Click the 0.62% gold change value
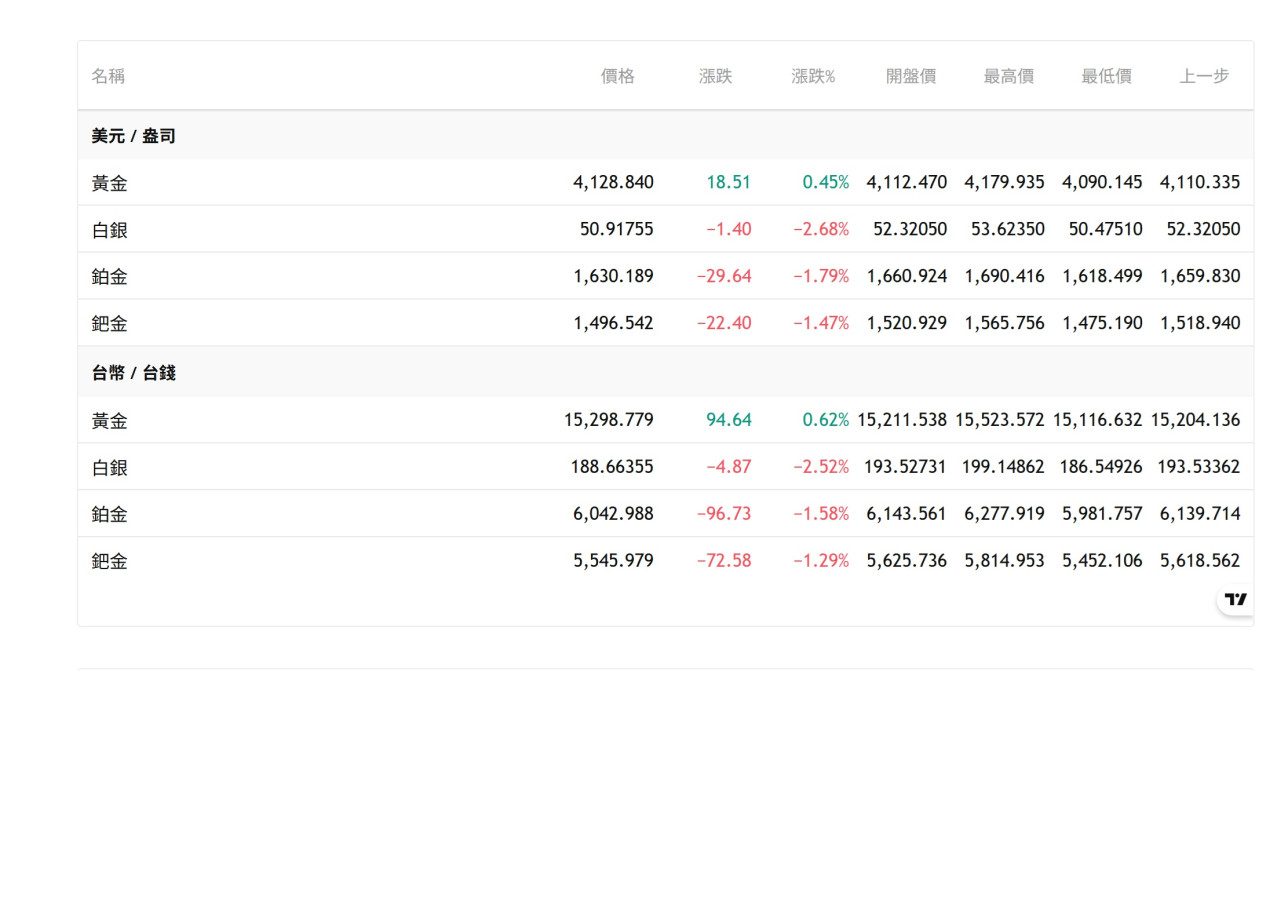 [825, 420]
